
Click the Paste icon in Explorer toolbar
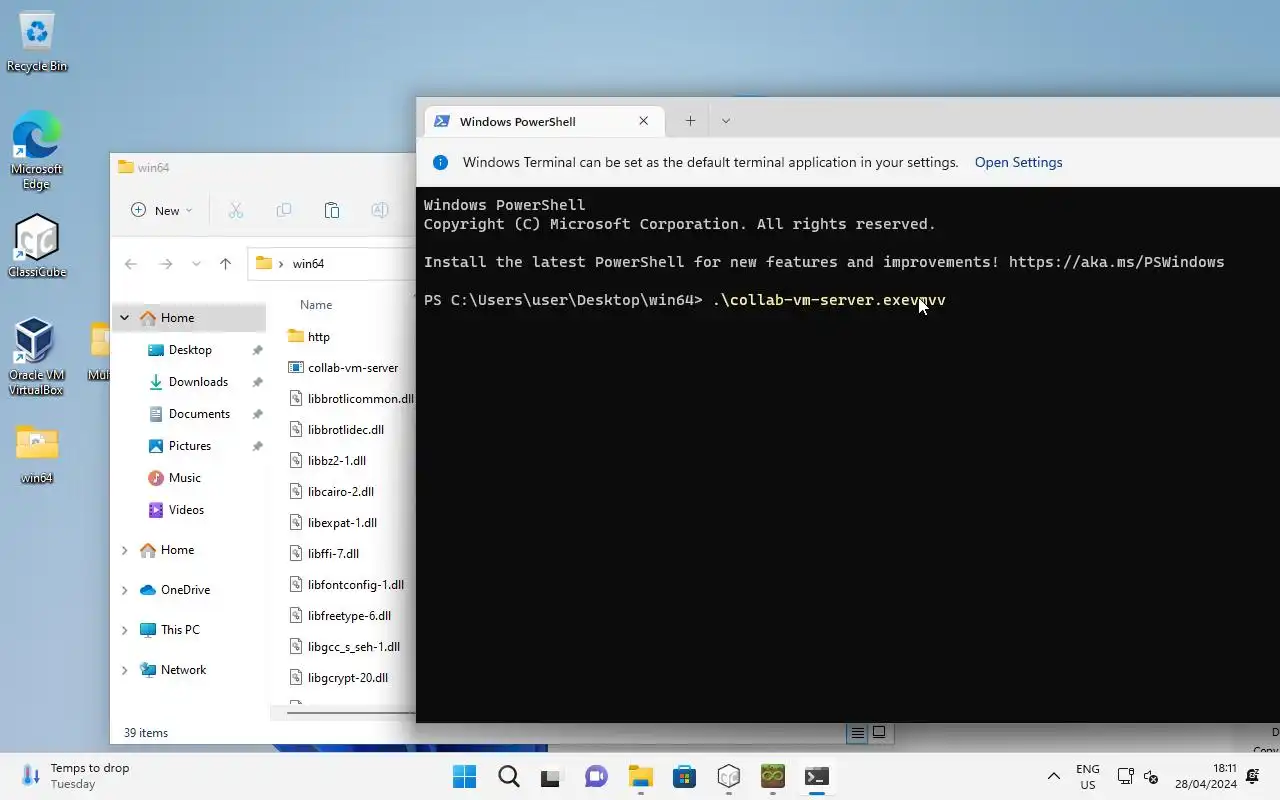coord(332,210)
